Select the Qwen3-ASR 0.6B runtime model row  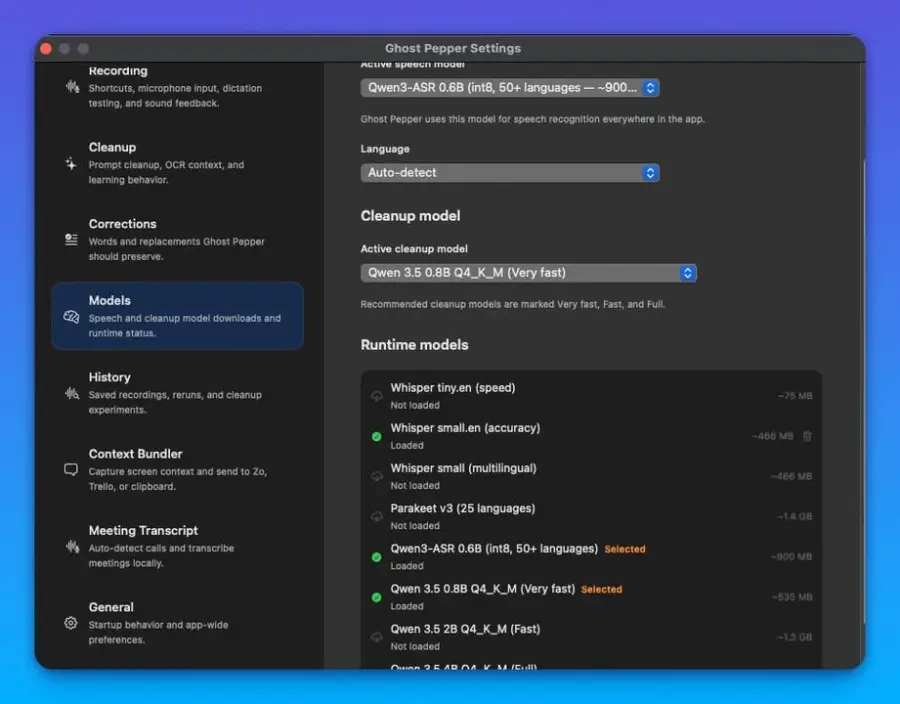(591, 557)
